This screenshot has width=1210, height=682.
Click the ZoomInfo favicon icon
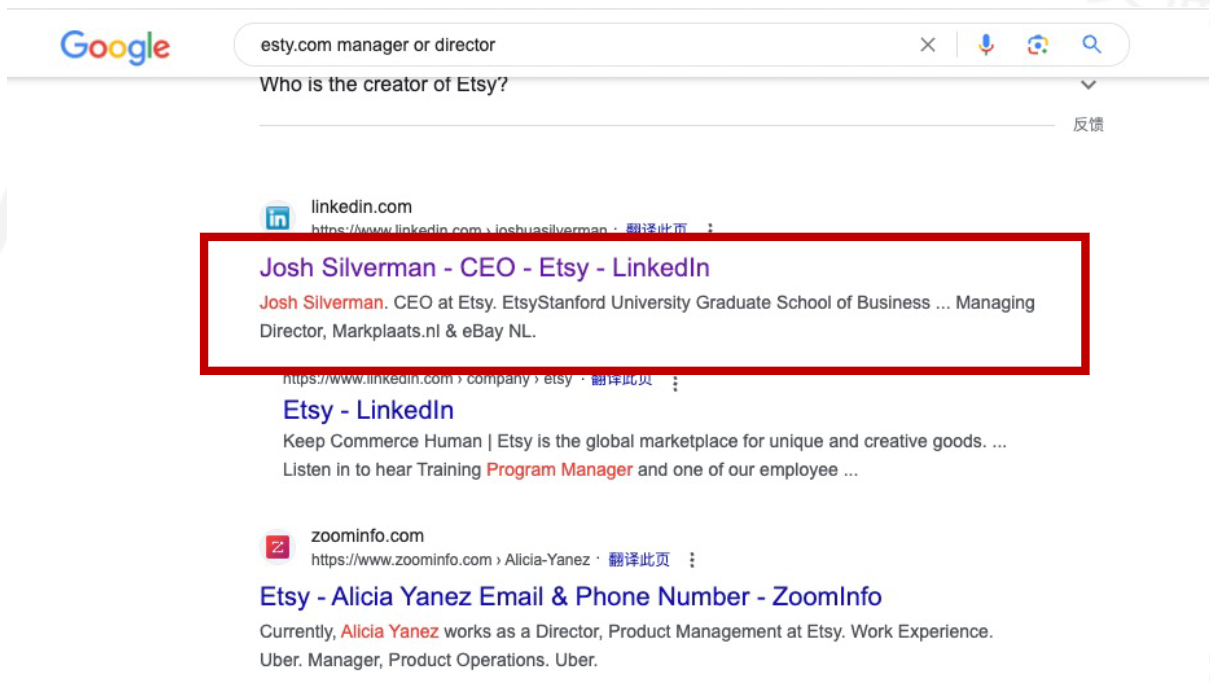coord(278,547)
